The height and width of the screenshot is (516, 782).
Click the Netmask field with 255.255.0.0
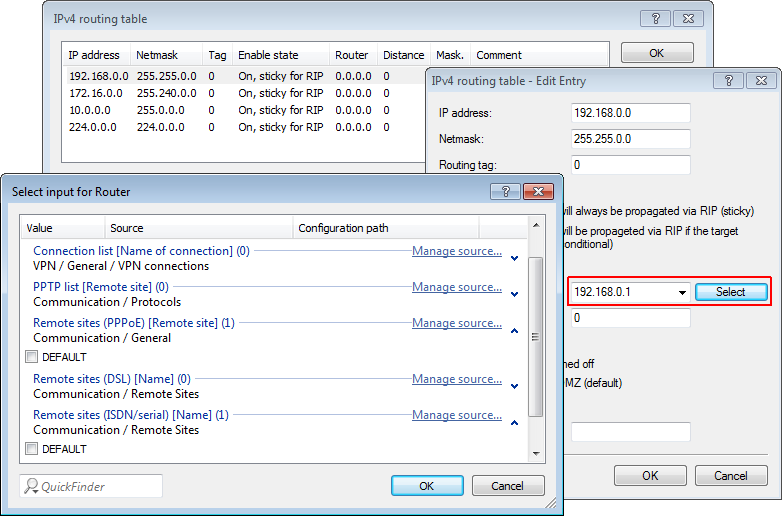click(630, 138)
